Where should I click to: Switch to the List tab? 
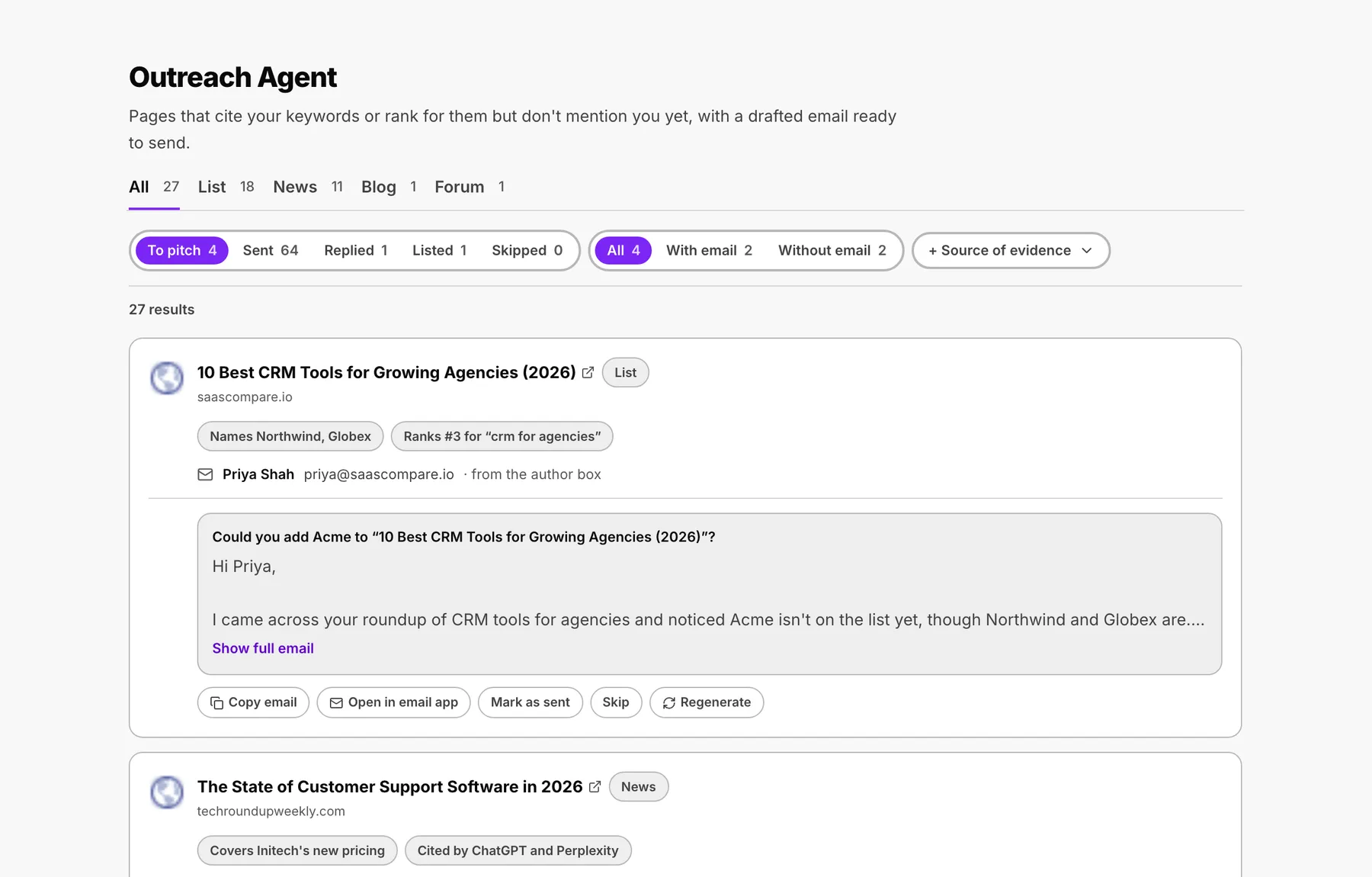tap(226, 187)
